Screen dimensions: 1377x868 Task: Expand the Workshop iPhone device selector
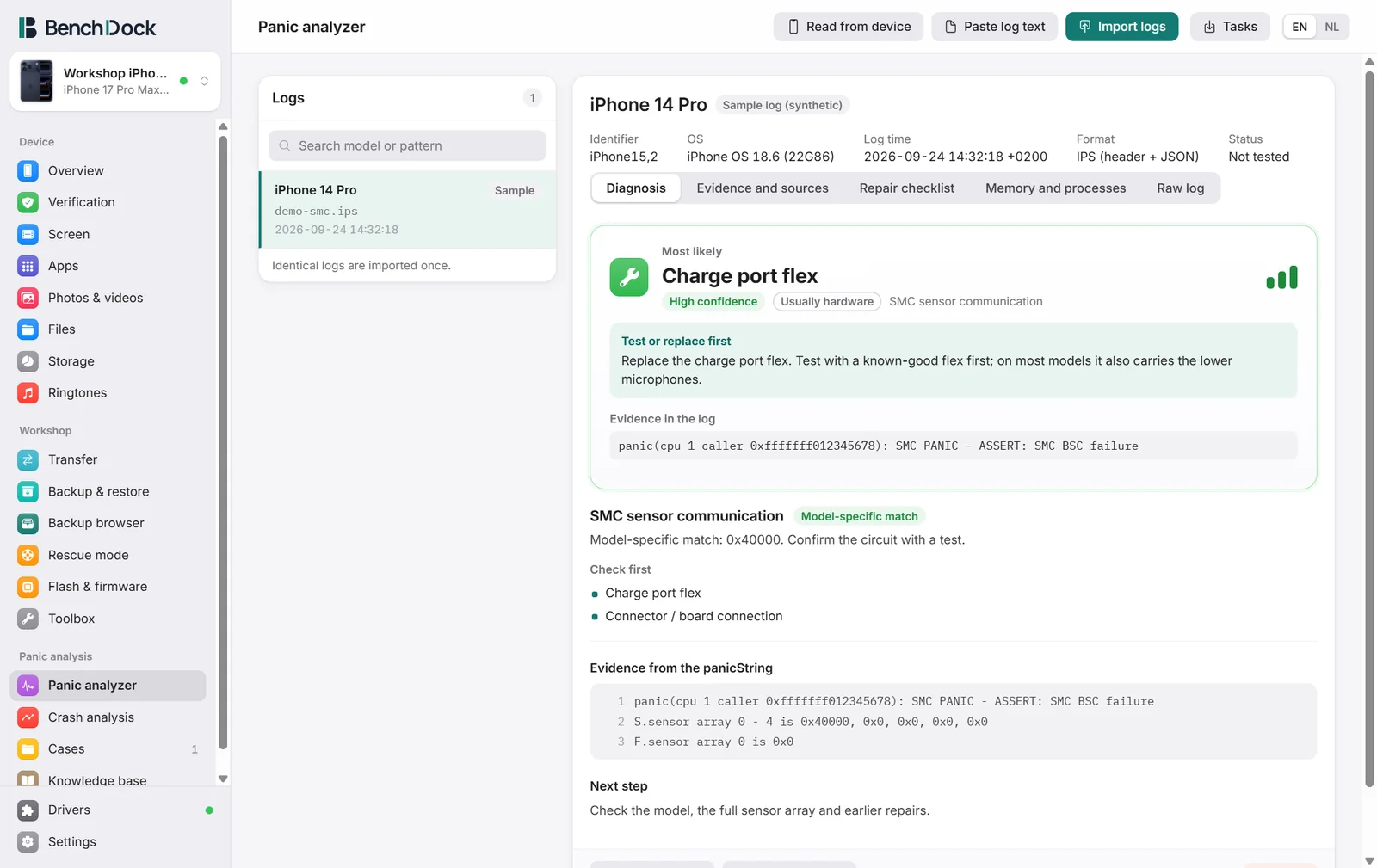(x=204, y=81)
